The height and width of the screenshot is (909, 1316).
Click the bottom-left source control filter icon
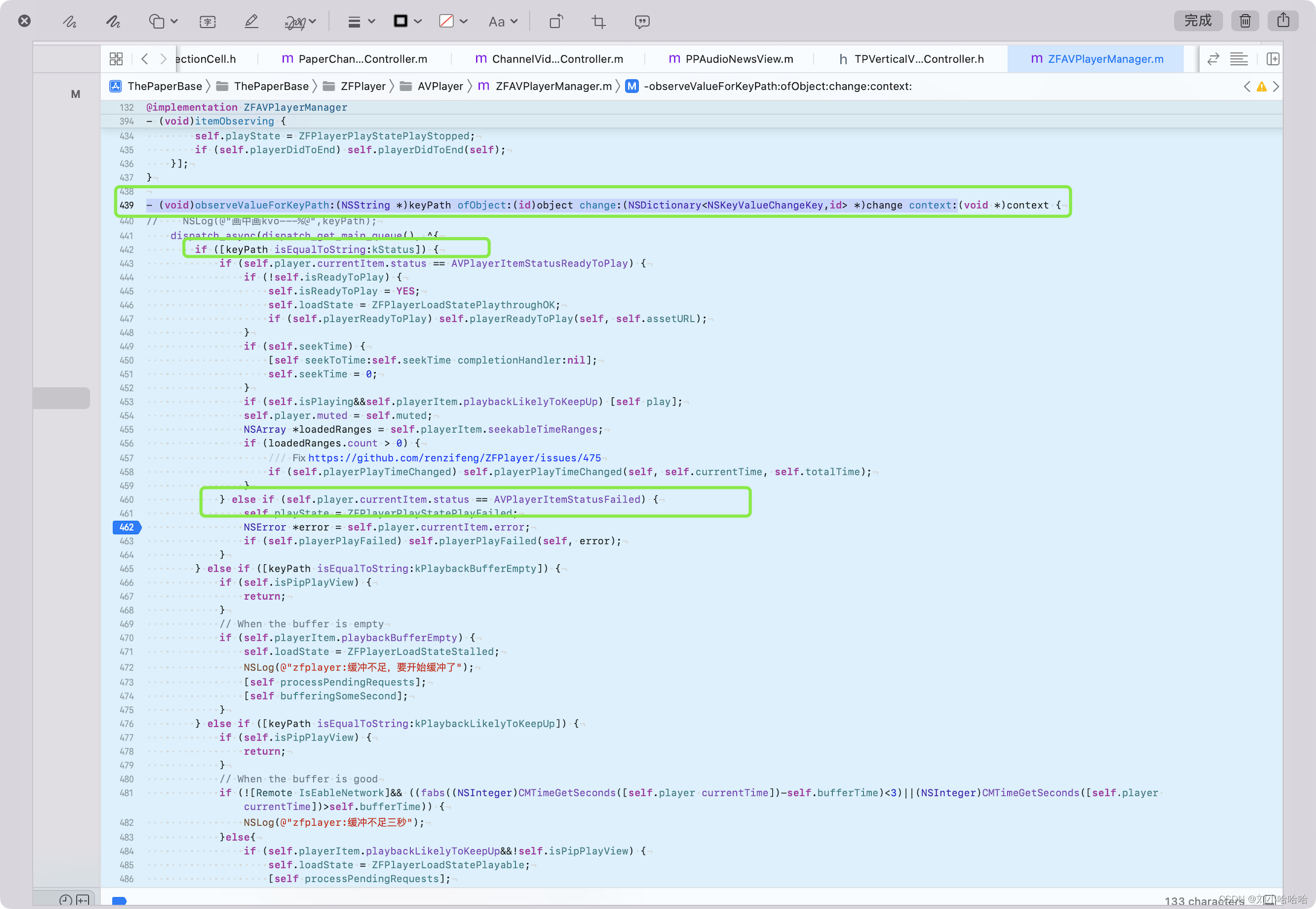click(83, 899)
